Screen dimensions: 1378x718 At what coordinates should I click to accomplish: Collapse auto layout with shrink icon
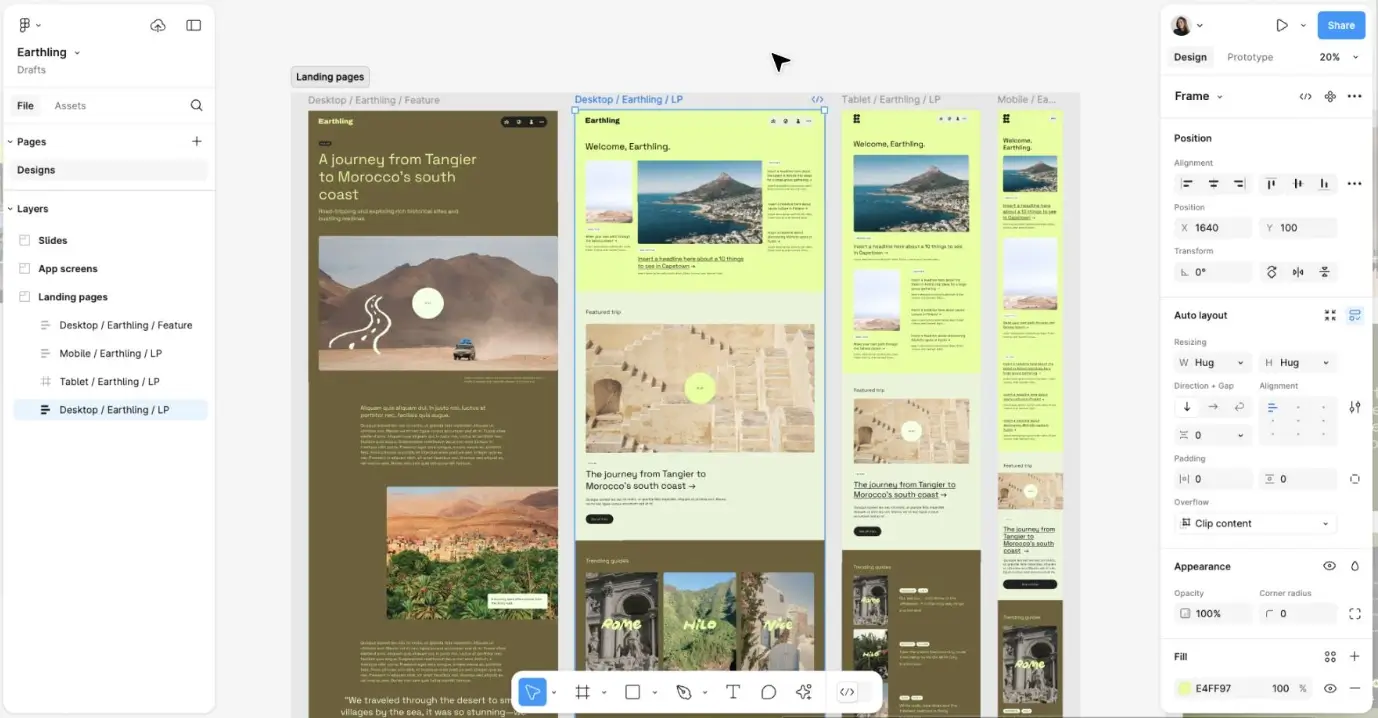coord(1330,315)
